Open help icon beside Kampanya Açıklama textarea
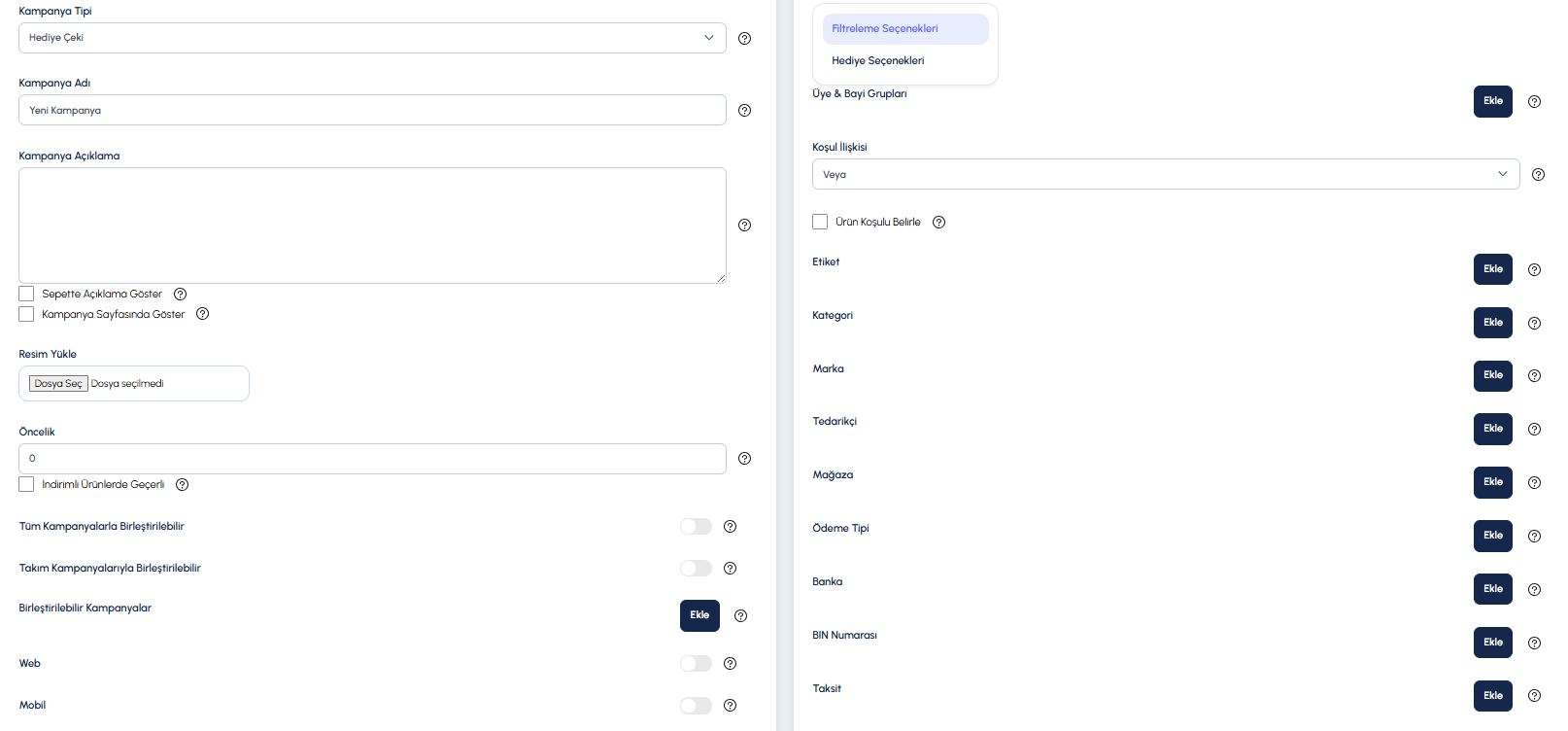The height and width of the screenshot is (731, 1568). pos(744,225)
